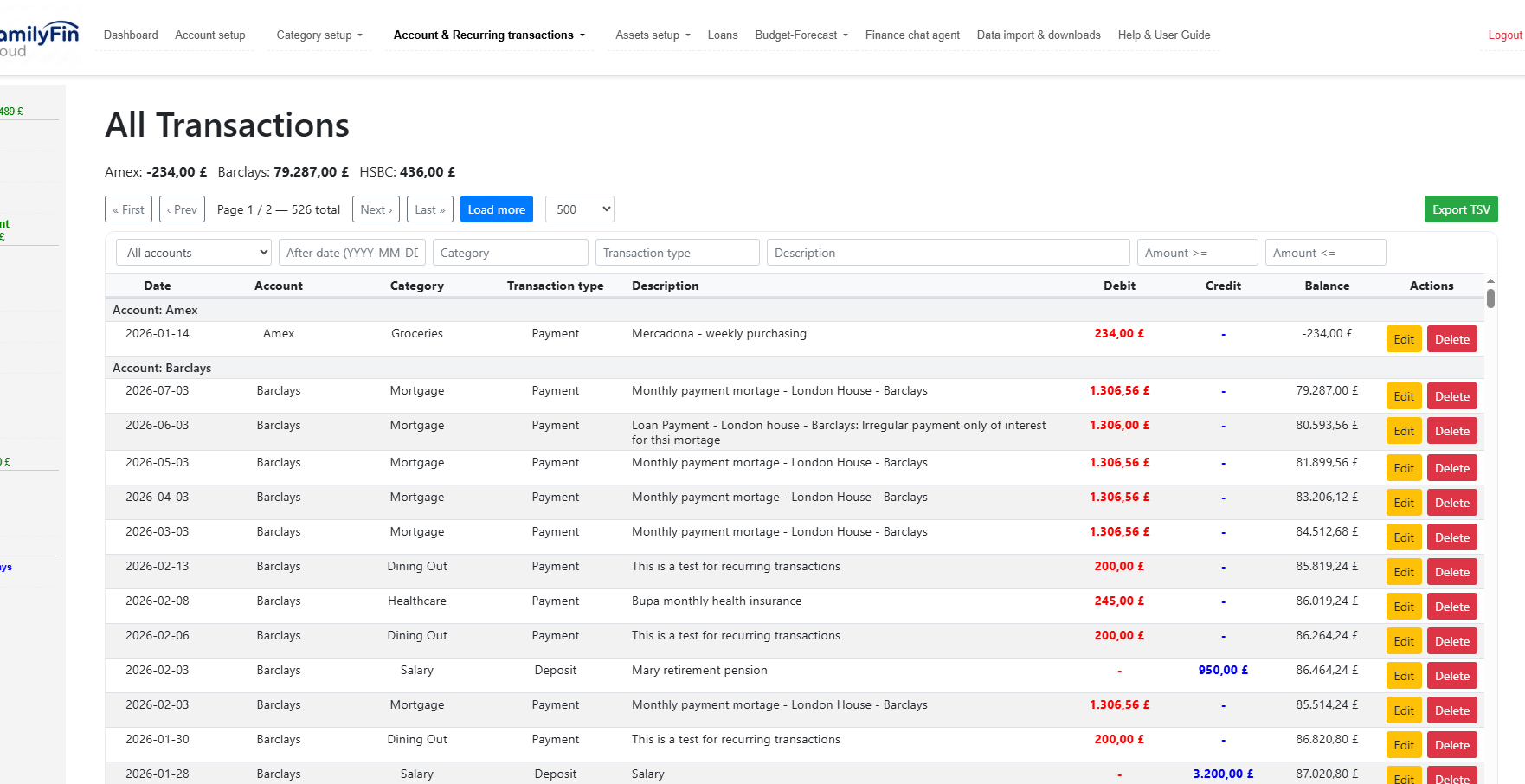This screenshot has width=1525, height=784.
Task: Focus the Description filter field
Action: [949, 253]
